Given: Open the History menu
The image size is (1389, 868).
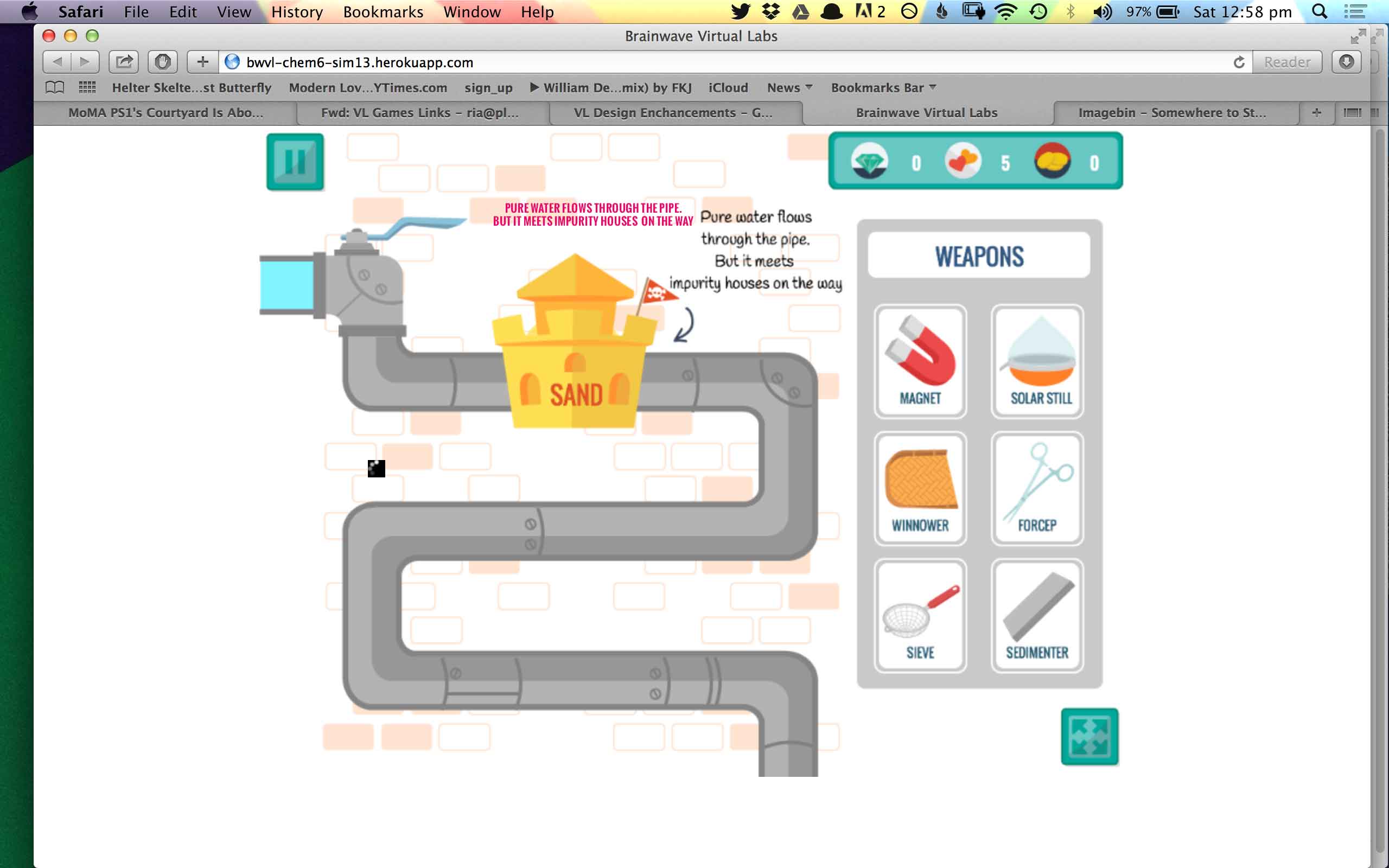Looking at the screenshot, I should (297, 11).
